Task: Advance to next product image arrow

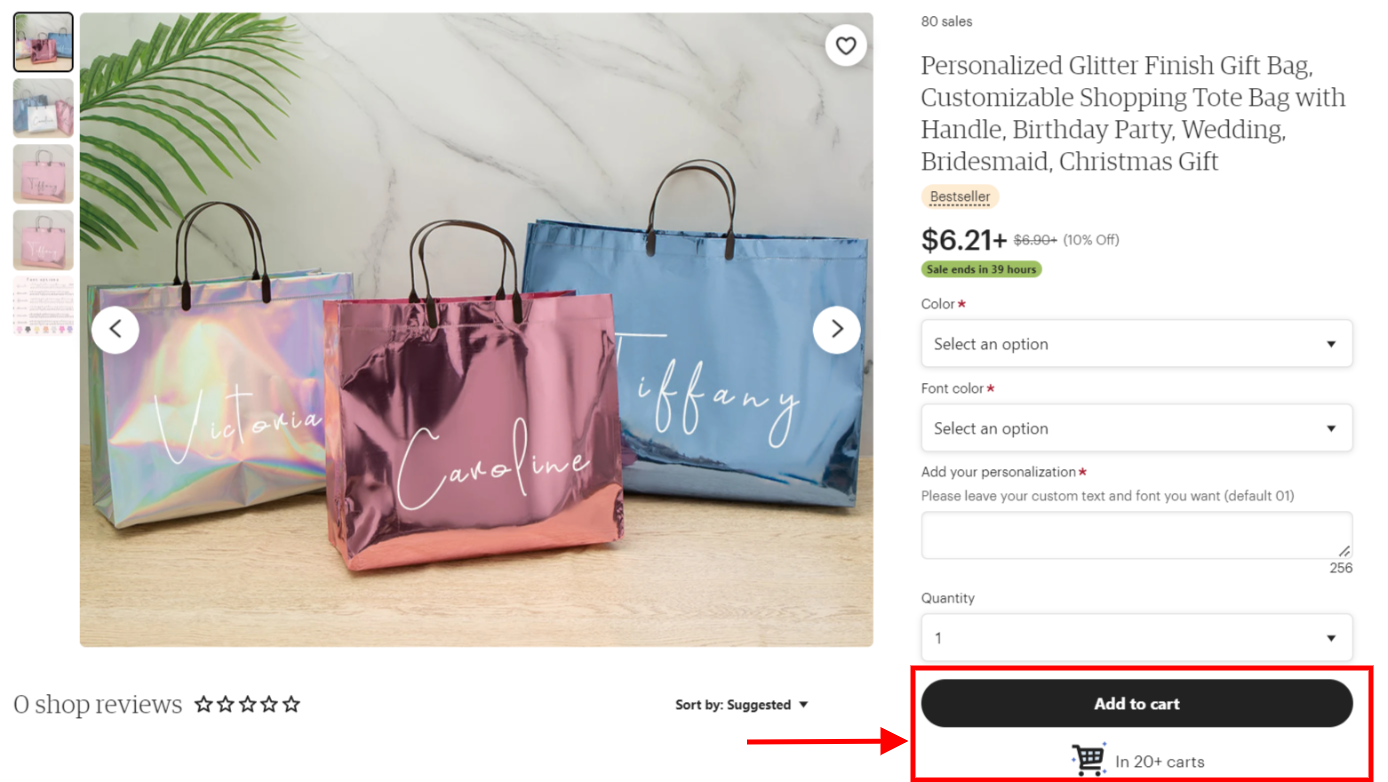Action: click(x=836, y=329)
